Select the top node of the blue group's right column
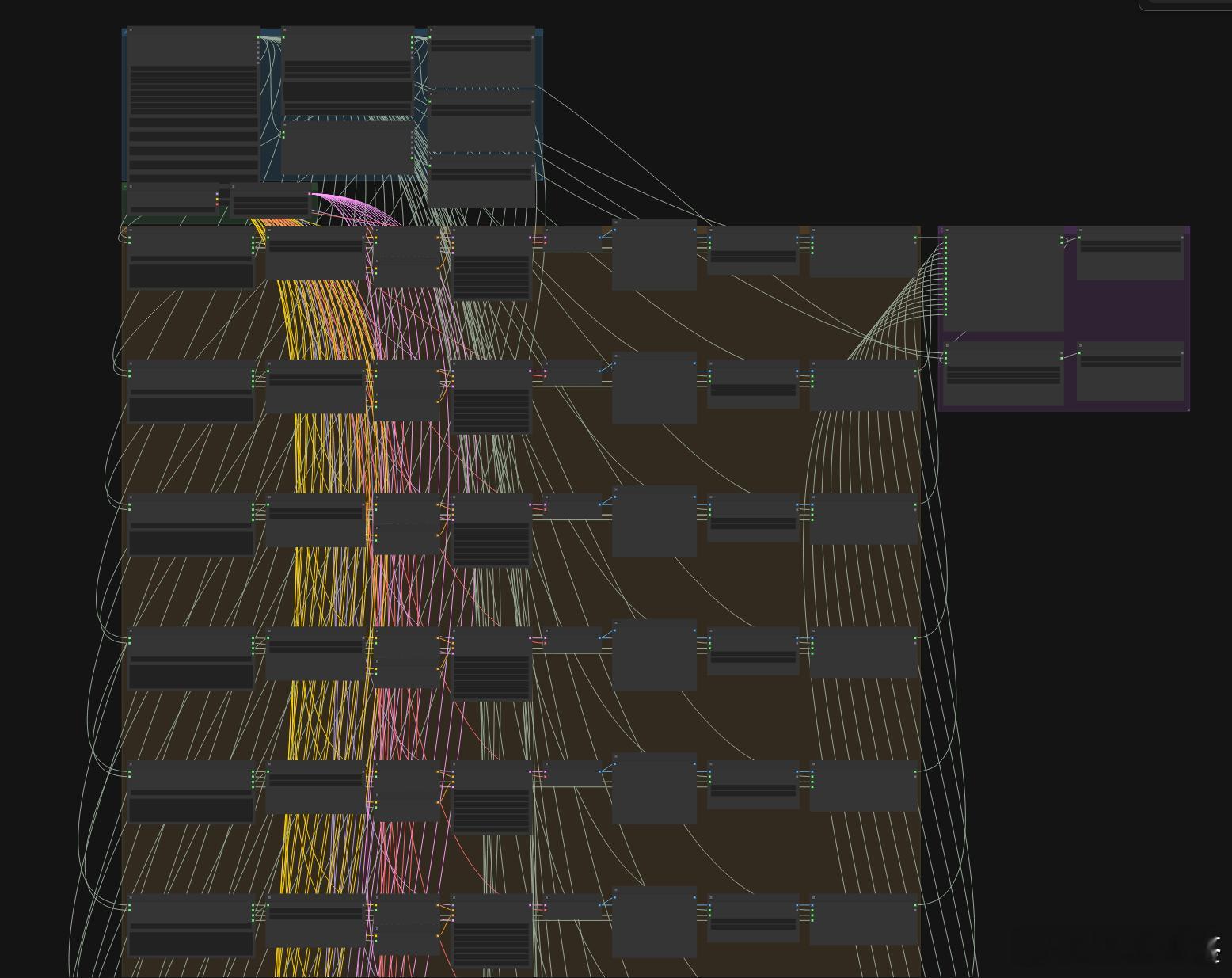Screen dimensions: 1232x978 coord(481,57)
